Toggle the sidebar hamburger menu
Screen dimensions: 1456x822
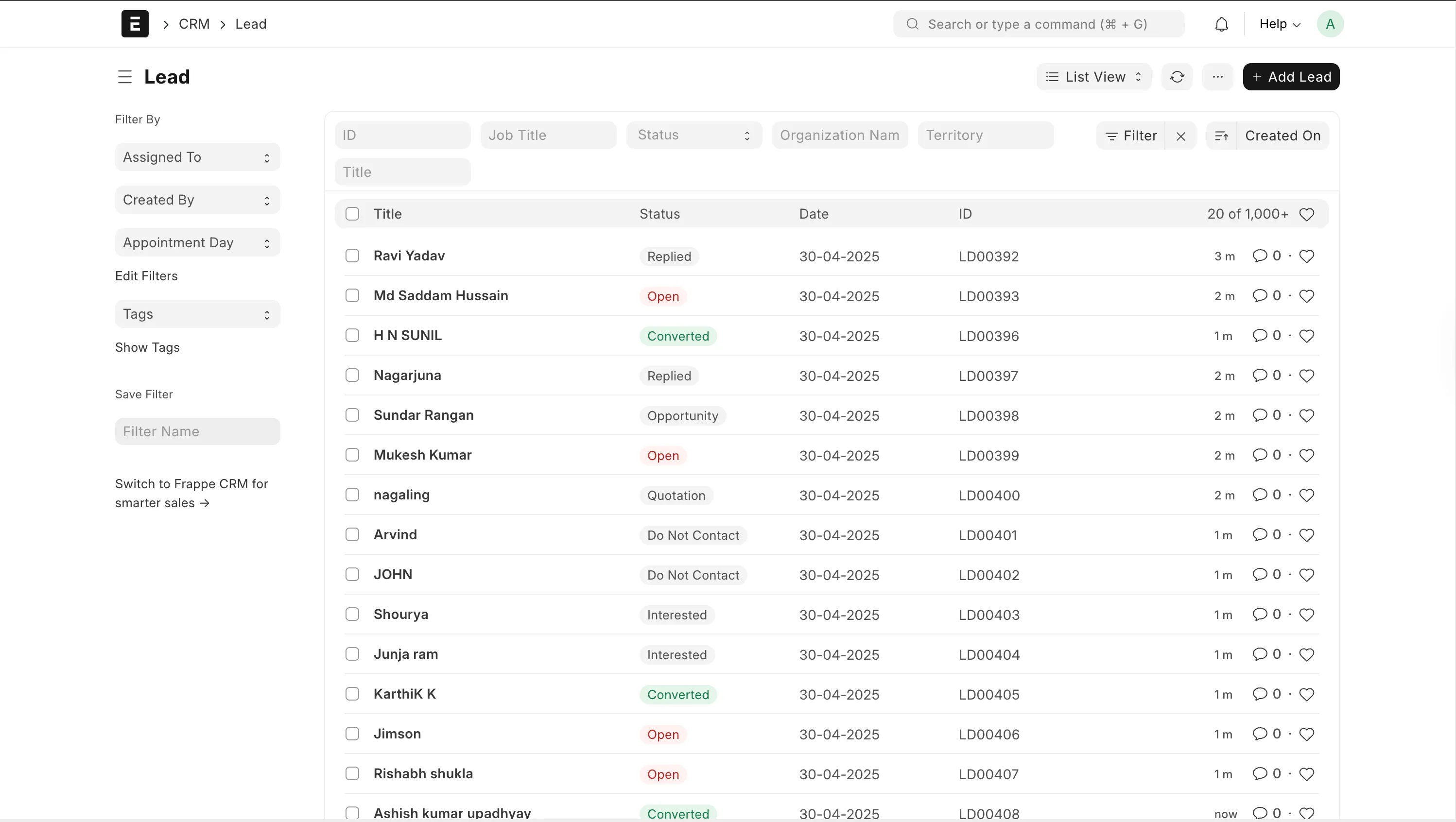pos(124,77)
